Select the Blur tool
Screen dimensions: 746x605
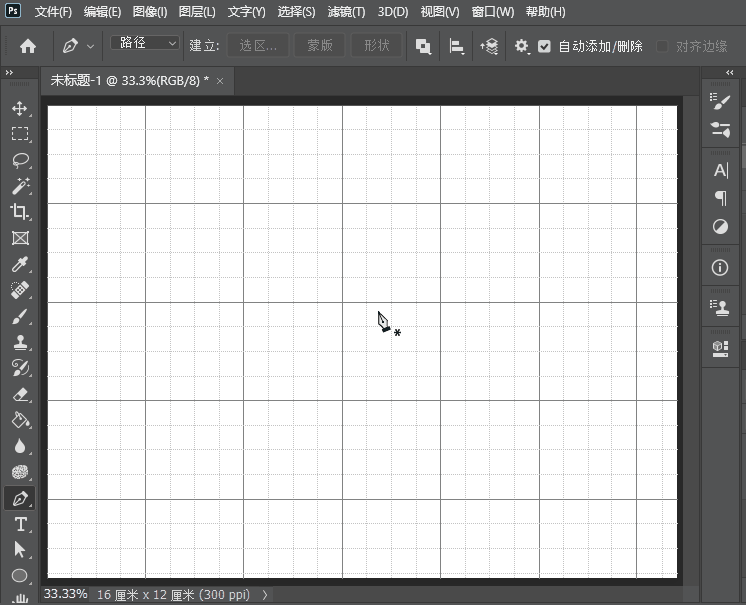tap(20, 446)
